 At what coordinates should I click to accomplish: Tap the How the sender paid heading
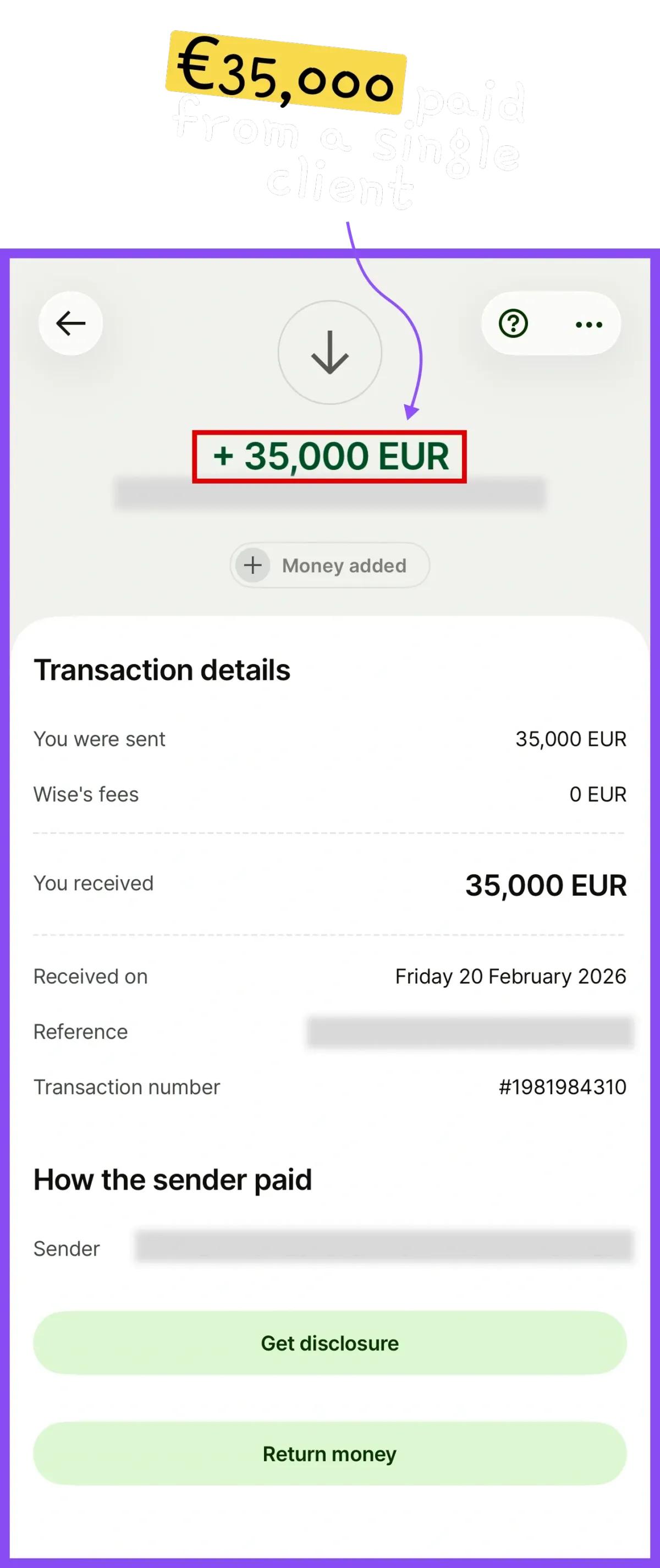pos(173,1180)
